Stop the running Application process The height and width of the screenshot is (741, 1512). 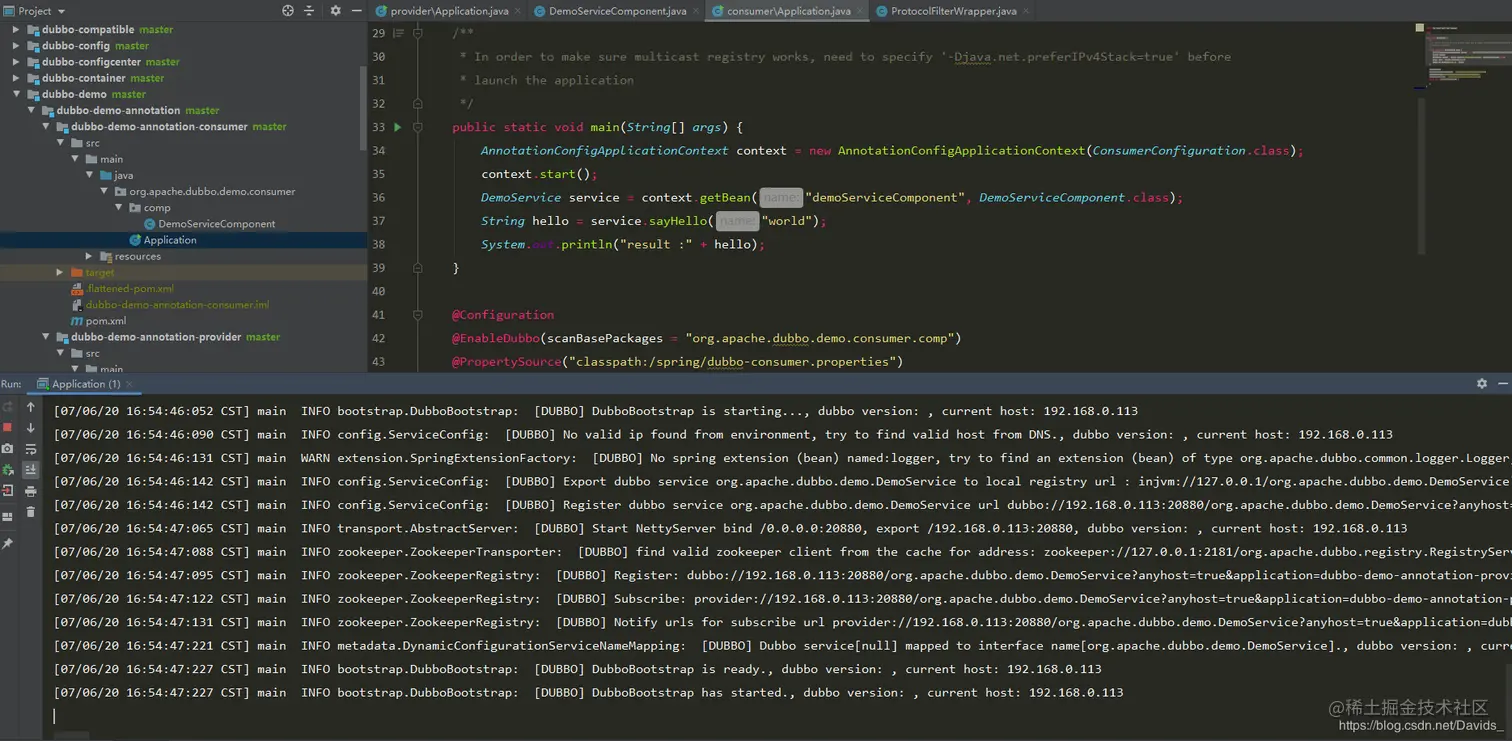pyautogui.click(x=8, y=428)
